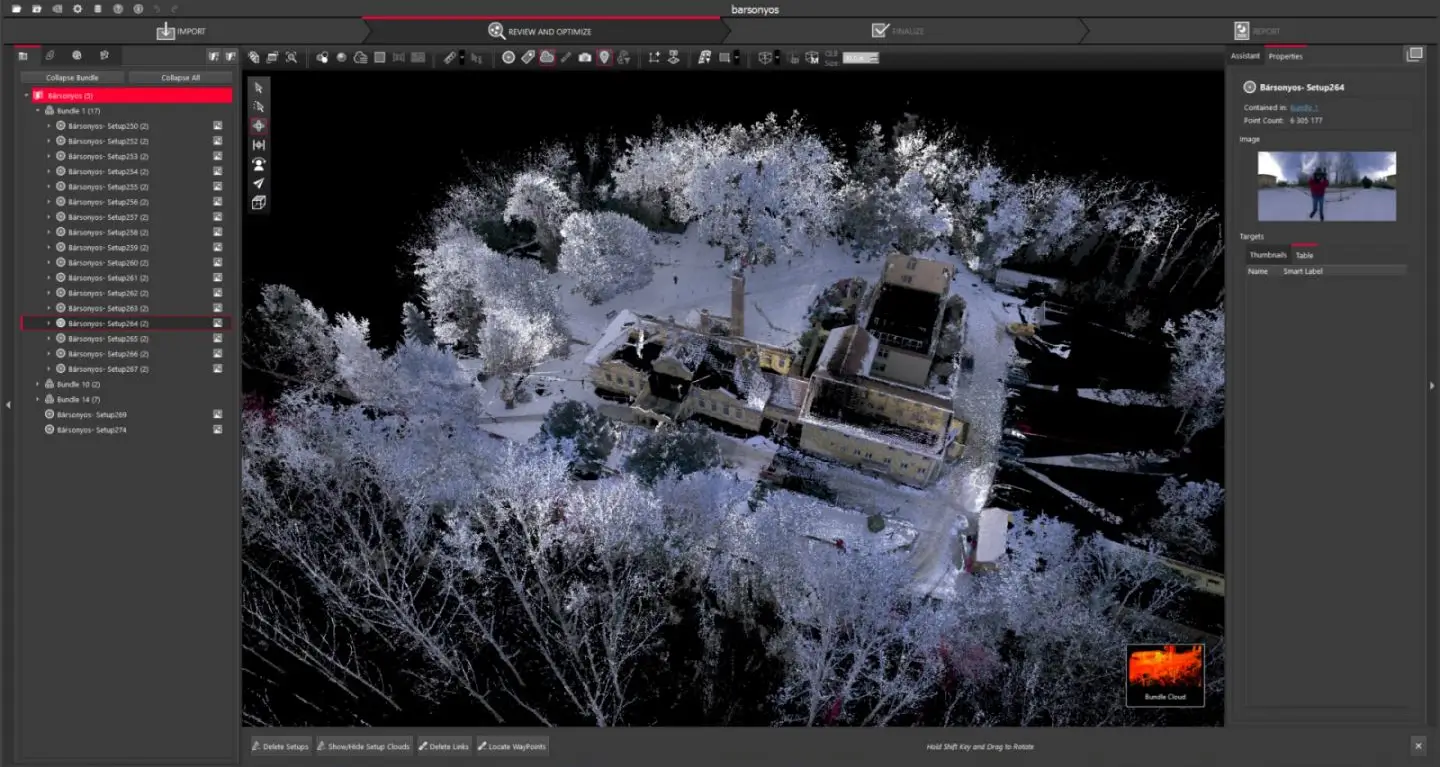Activate the paper-plane fly mode tool
This screenshot has height=767, width=1440.
click(x=259, y=183)
